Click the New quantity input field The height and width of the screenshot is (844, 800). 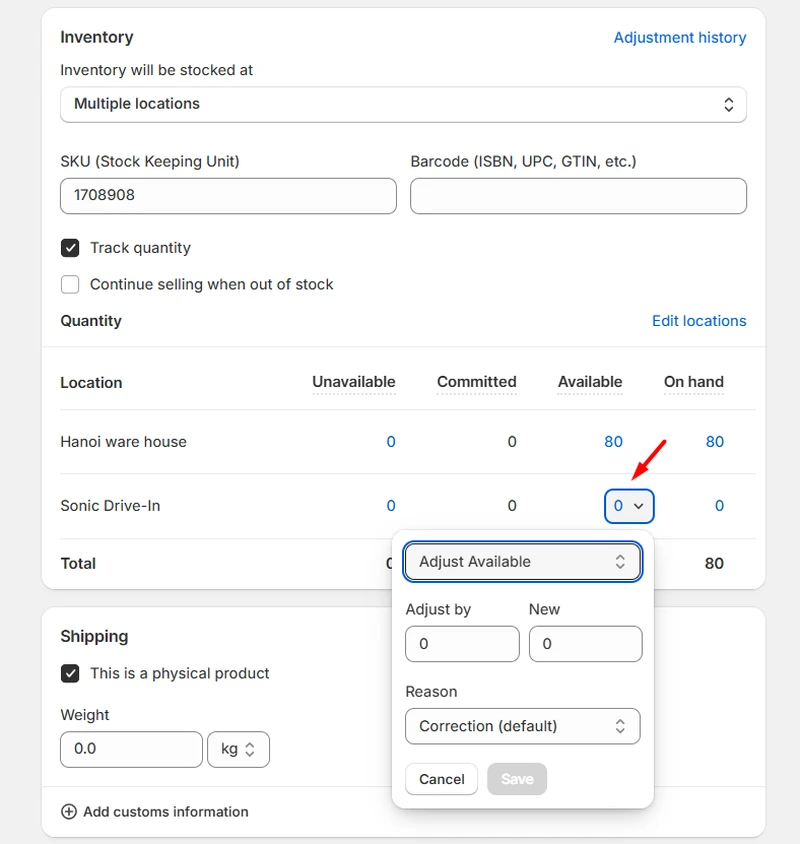(586, 644)
